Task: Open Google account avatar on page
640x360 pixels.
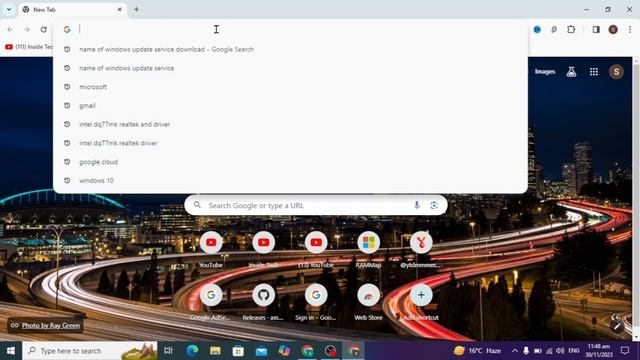Action: [x=616, y=72]
